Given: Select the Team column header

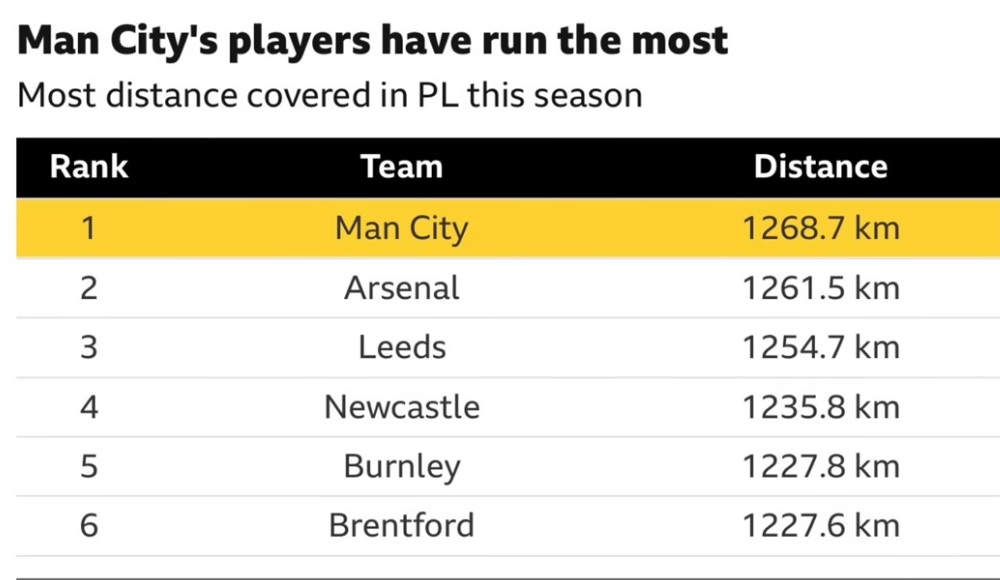Looking at the screenshot, I should 401,166.
